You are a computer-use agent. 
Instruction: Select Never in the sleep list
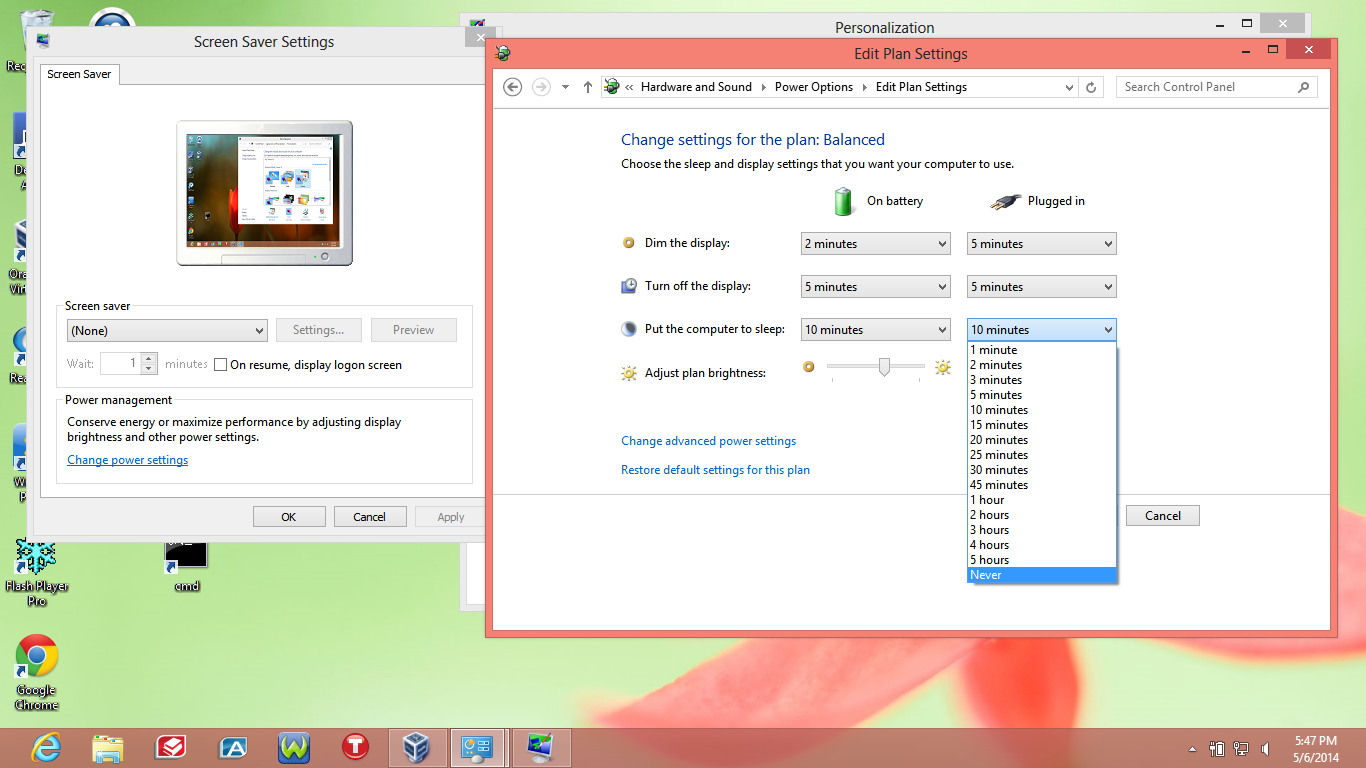(x=1041, y=575)
